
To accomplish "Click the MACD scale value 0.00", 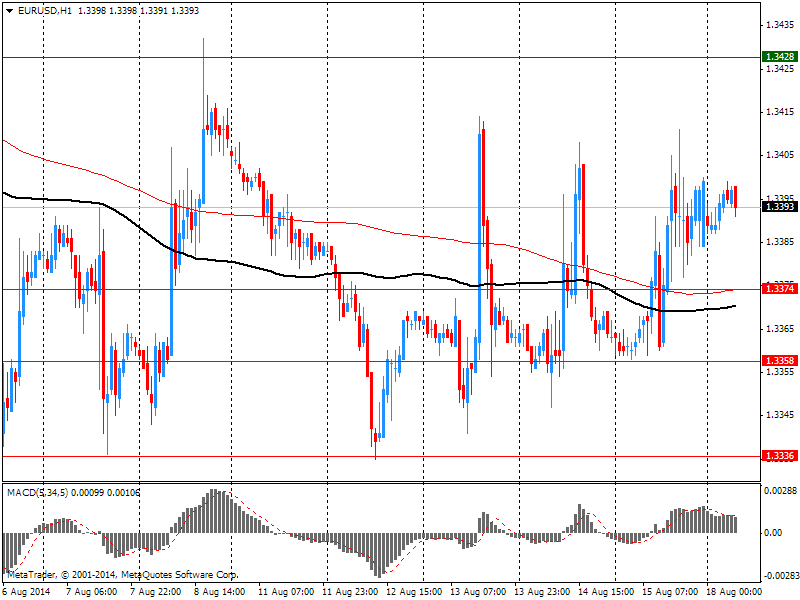I will [x=773, y=533].
